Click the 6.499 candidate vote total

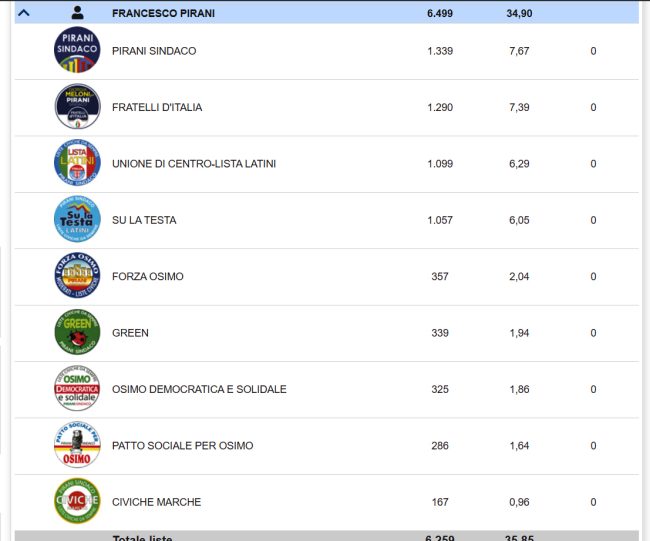(440, 13)
